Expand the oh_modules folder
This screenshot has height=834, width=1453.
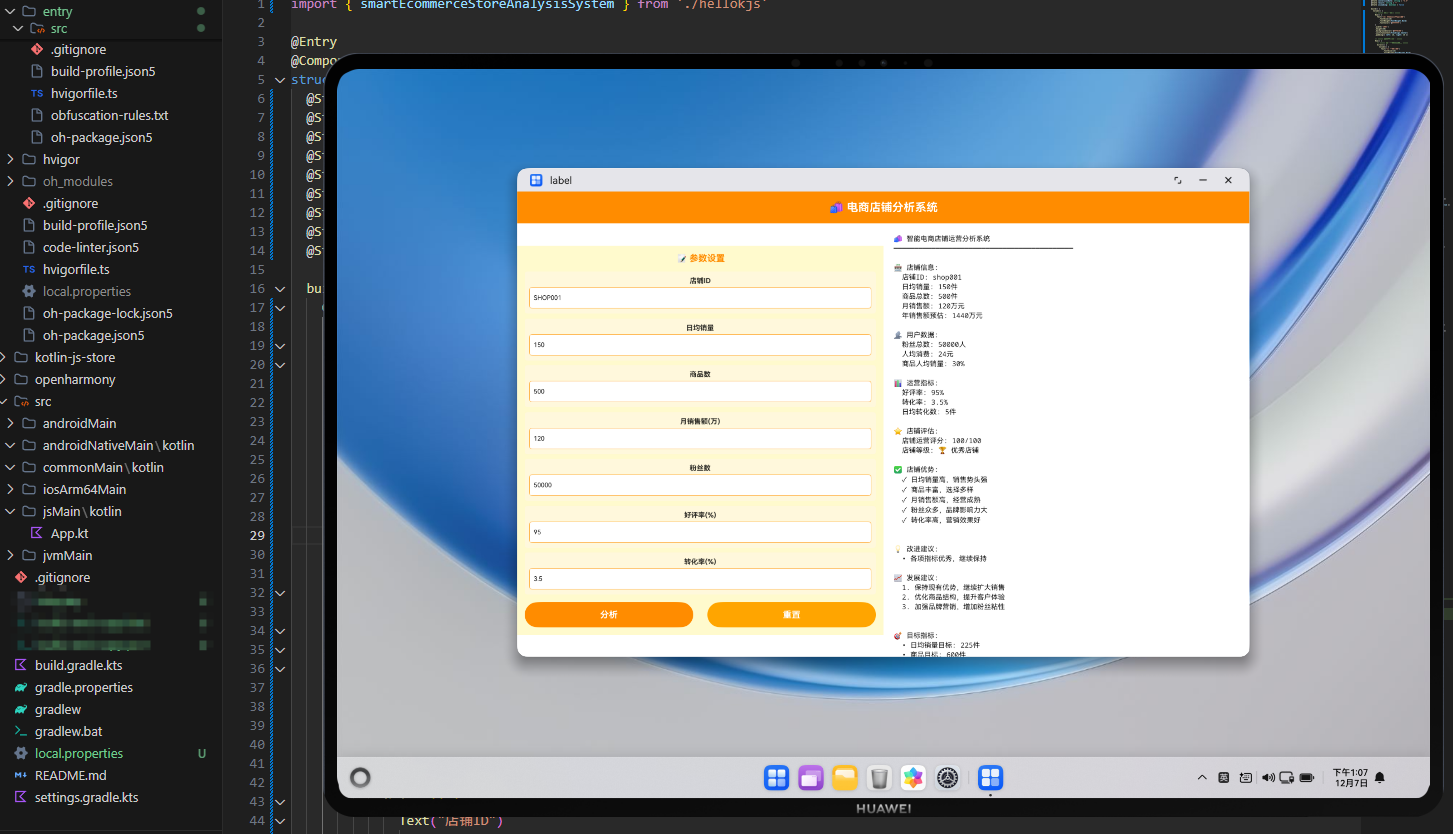(x=11, y=181)
